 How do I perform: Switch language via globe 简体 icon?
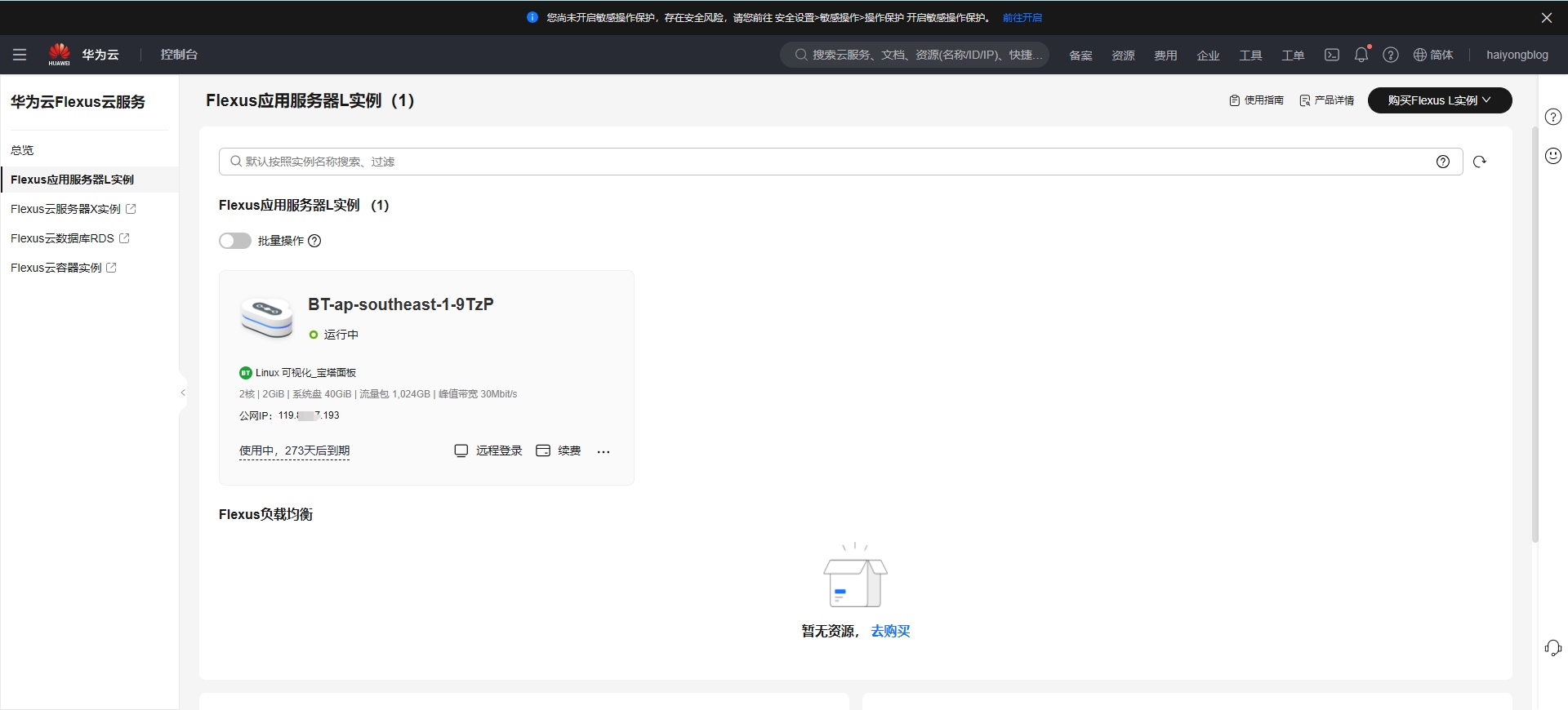(x=1433, y=55)
